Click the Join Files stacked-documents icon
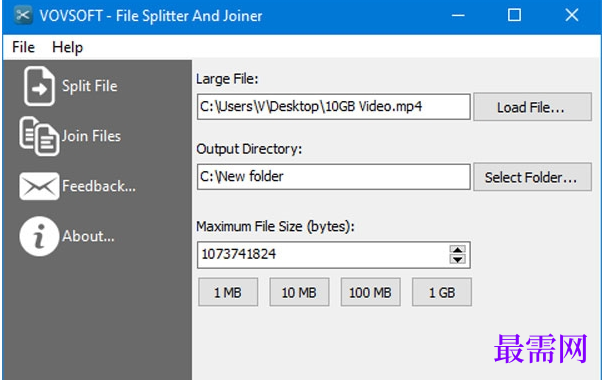Image resolution: width=606 pixels, height=380 pixels. coord(39,136)
